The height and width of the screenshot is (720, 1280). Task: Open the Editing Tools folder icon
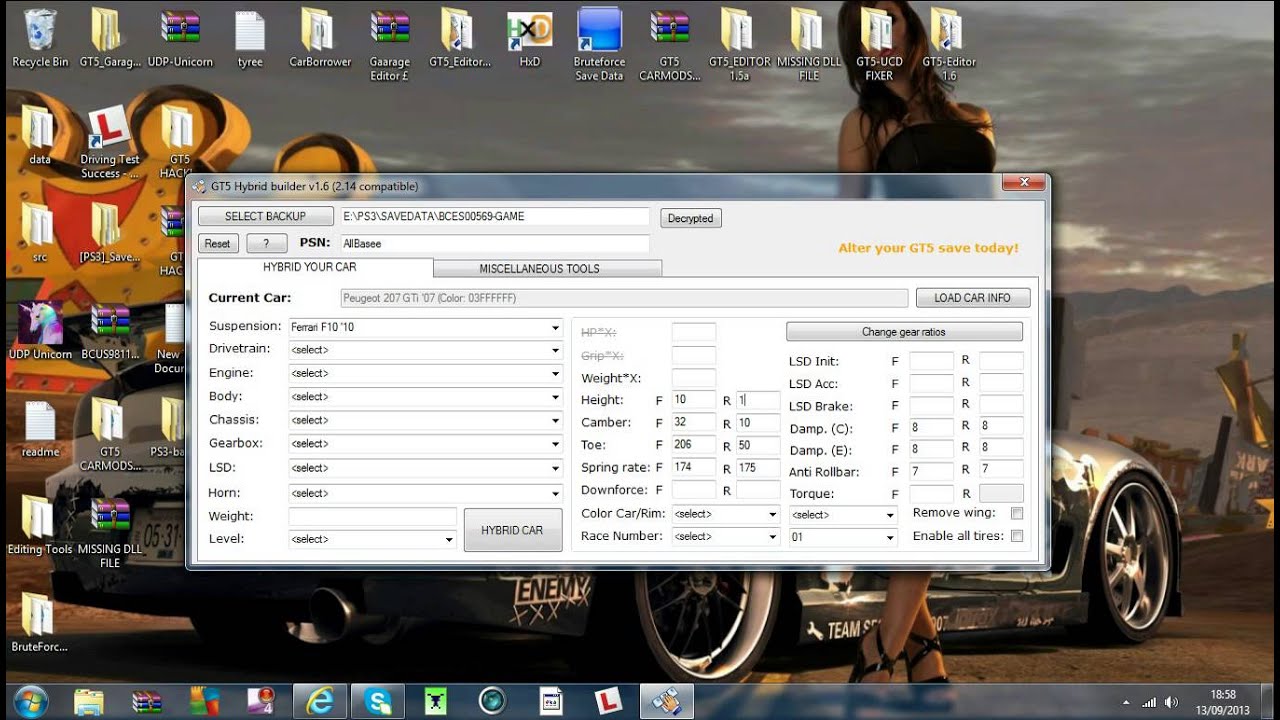40,526
